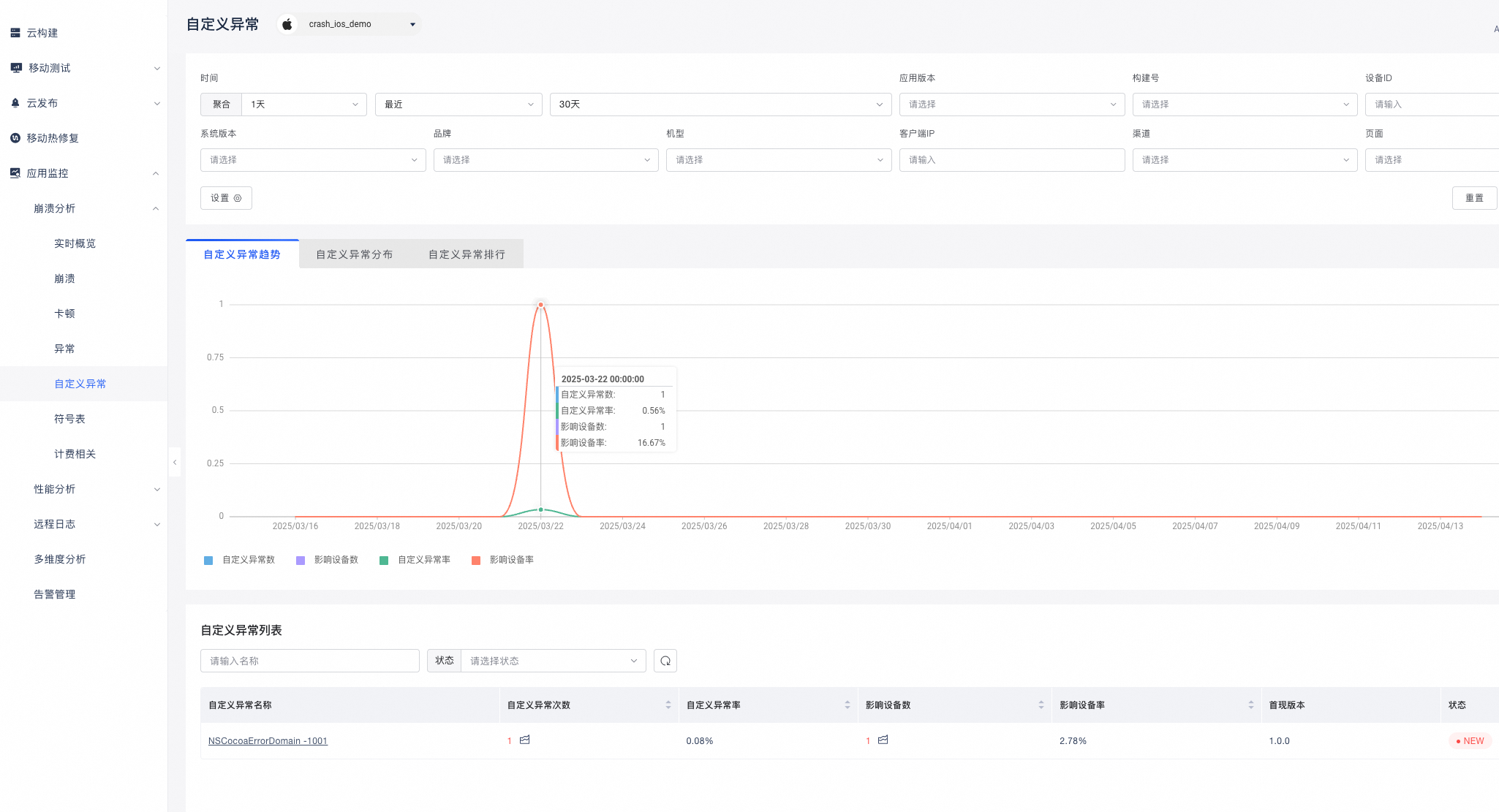Click the 应用监控 chart icon

pyautogui.click(x=15, y=173)
